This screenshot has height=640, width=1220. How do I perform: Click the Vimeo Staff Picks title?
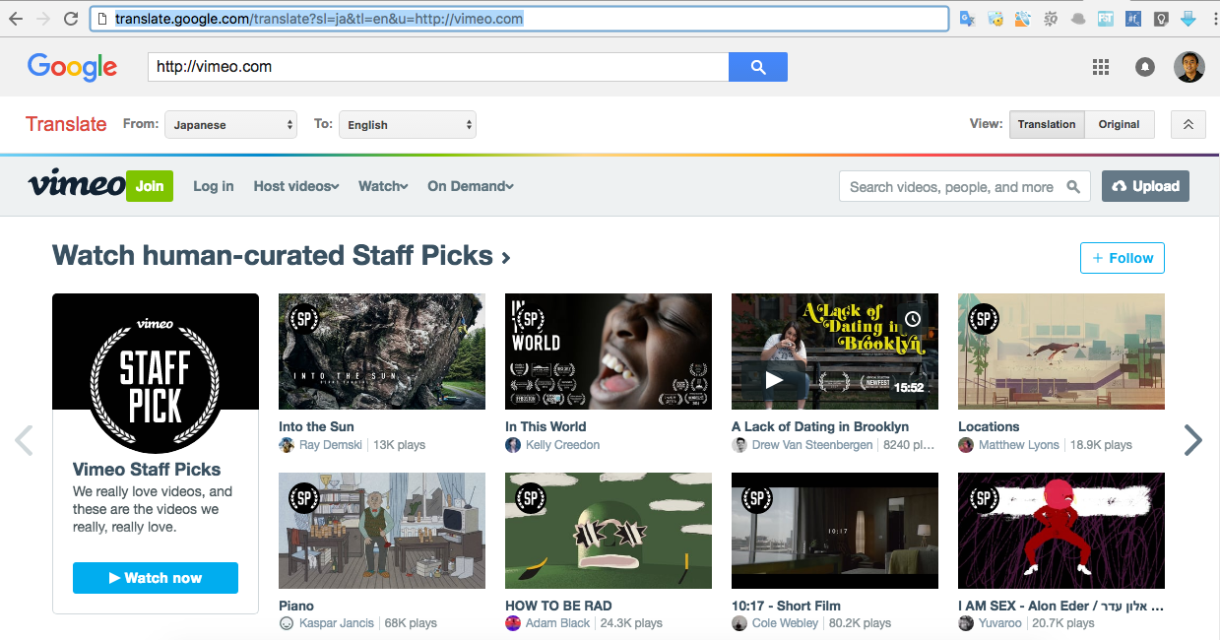[147, 469]
